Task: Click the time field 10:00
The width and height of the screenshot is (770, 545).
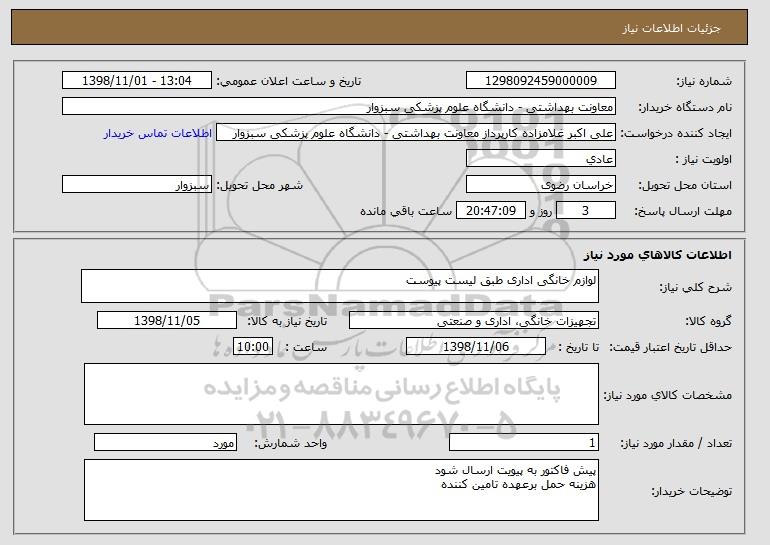Action: [253, 347]
